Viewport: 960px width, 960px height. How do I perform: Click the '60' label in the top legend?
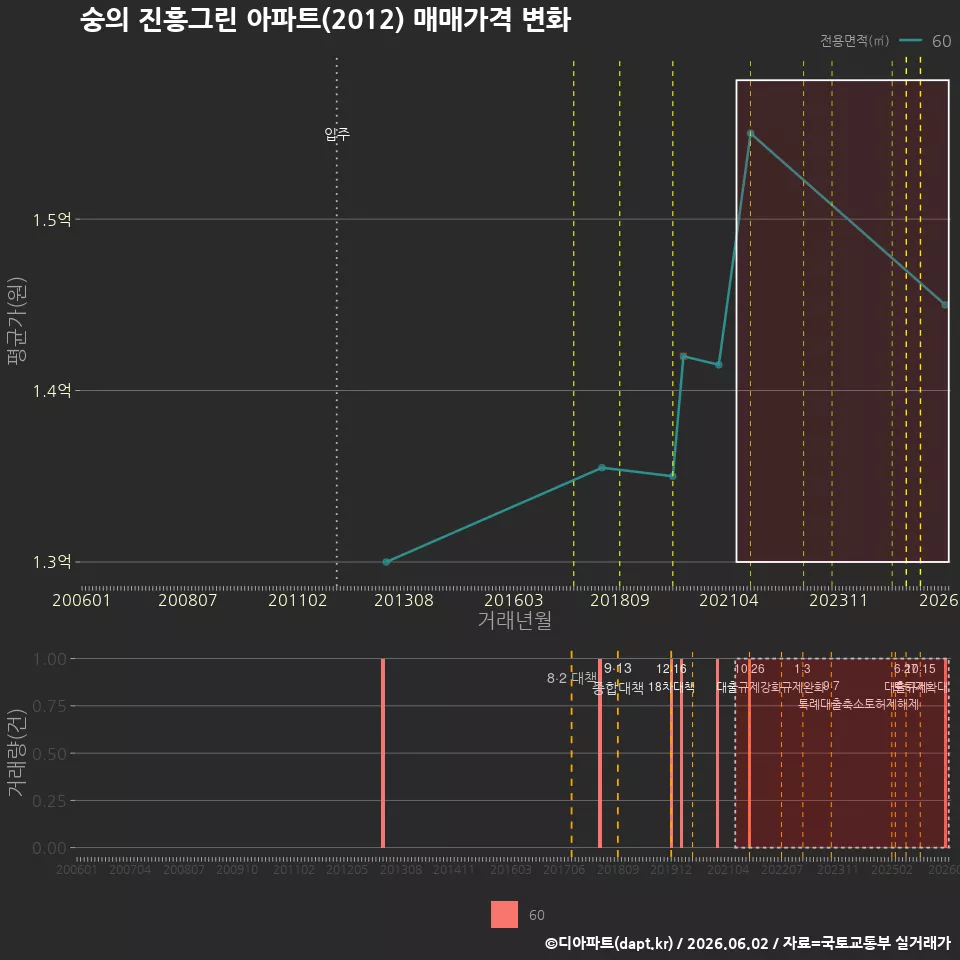[x=941, y=41]
